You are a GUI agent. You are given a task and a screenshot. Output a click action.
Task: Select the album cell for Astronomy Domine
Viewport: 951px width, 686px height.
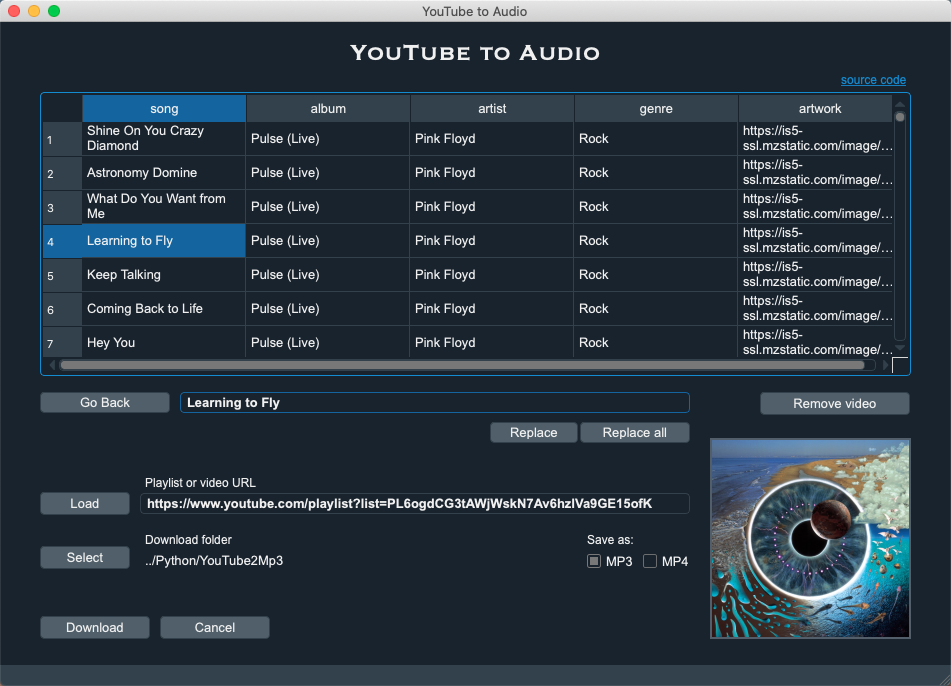click(x=328, y=173)
